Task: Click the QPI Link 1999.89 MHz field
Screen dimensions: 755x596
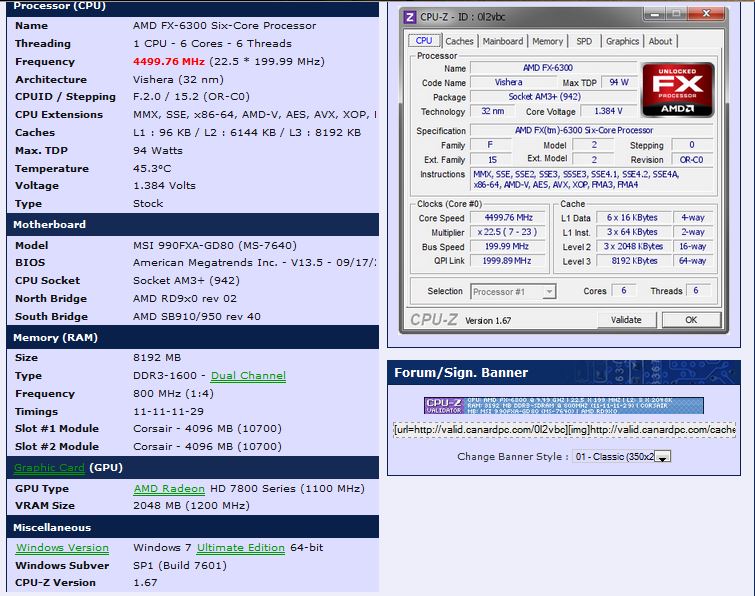Action: (508, 261)
